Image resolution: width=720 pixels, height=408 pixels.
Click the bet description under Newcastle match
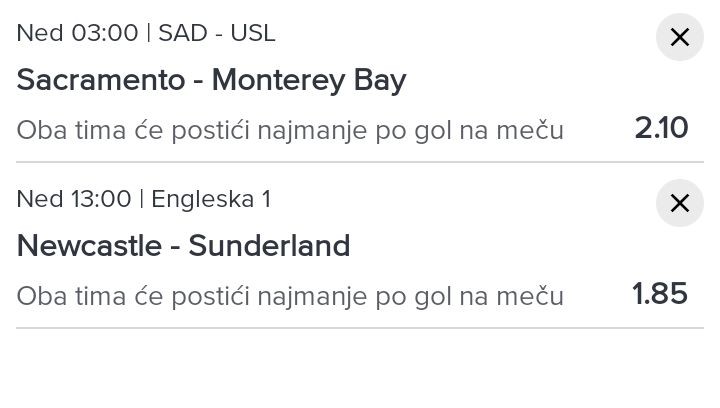290,296
